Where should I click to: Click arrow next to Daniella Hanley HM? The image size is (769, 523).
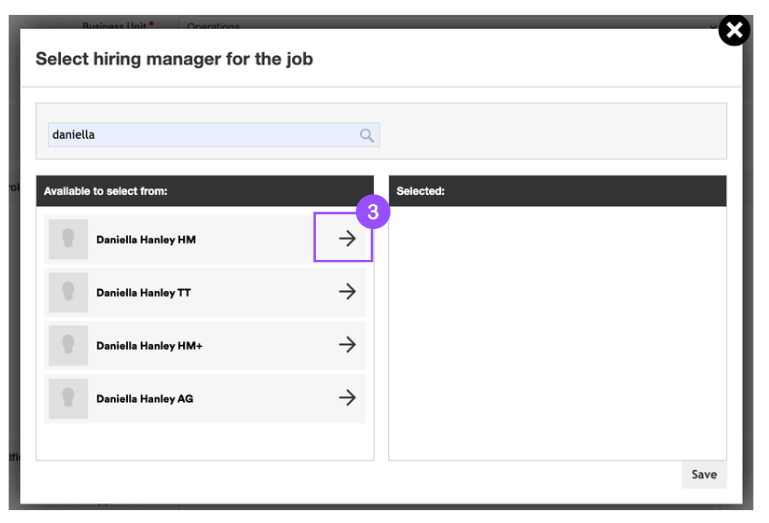tap(346, 239)
